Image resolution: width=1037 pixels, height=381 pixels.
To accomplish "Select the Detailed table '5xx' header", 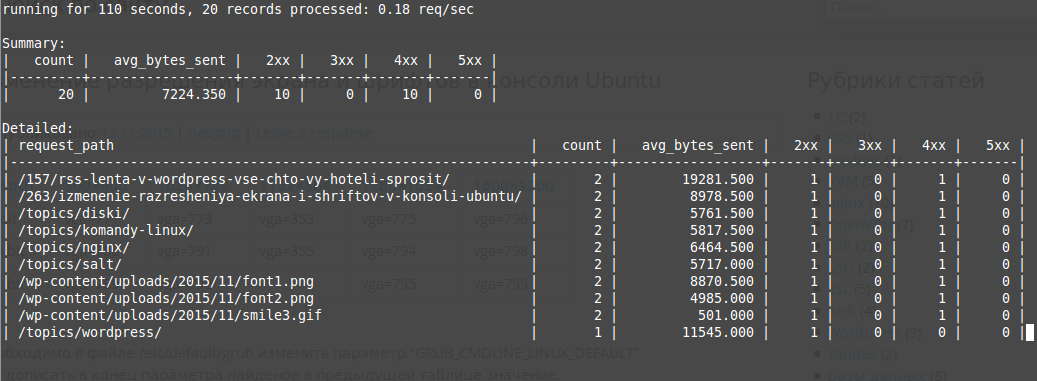I will (998, 146).
